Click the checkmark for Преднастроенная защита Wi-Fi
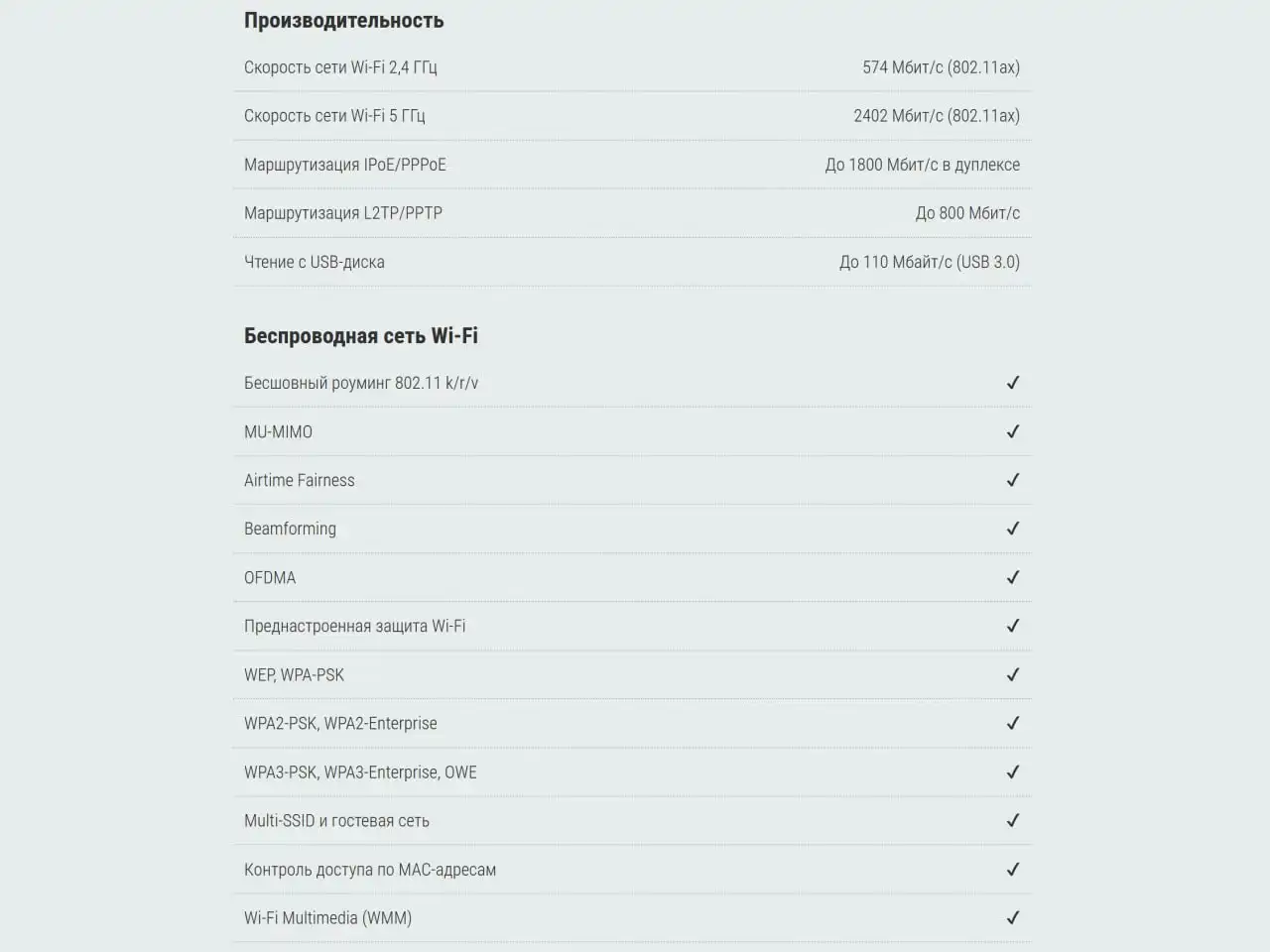The image size is (1270, 952). tap(1013, 626)
